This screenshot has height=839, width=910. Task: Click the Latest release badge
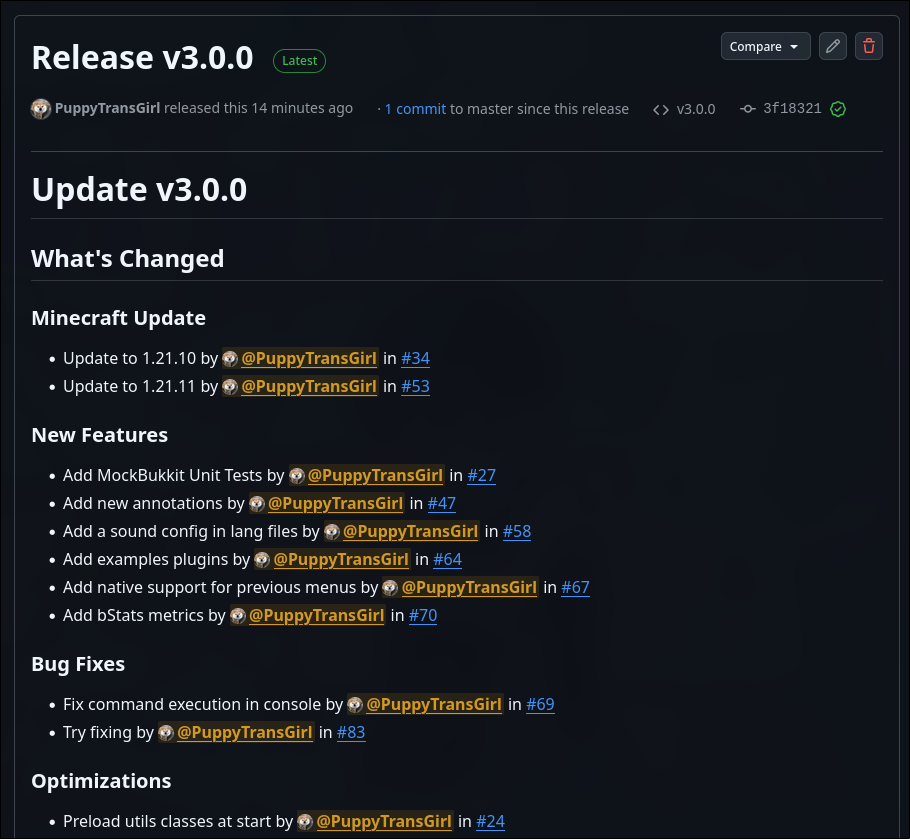coord(299,60)
